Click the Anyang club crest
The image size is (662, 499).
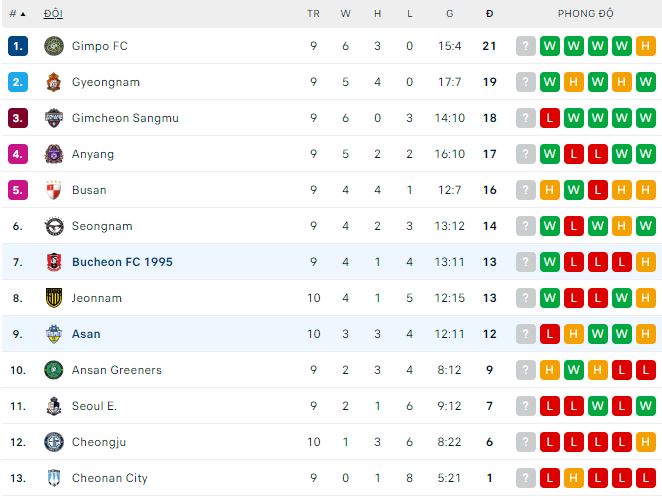click(x=54, y=154)
